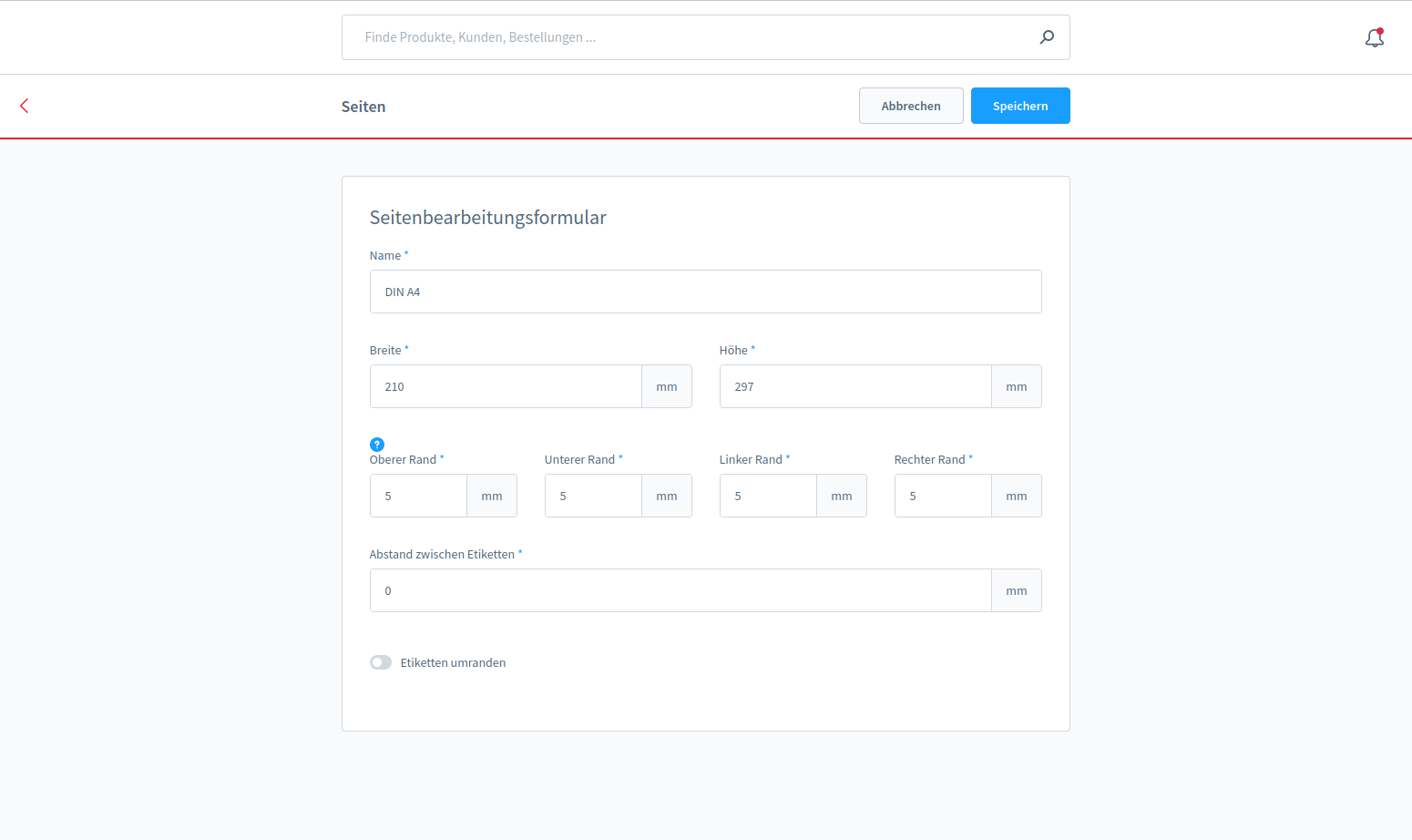
Task: Select the Höhe input field
Action: pyautogui.click(x=856, y=386)
